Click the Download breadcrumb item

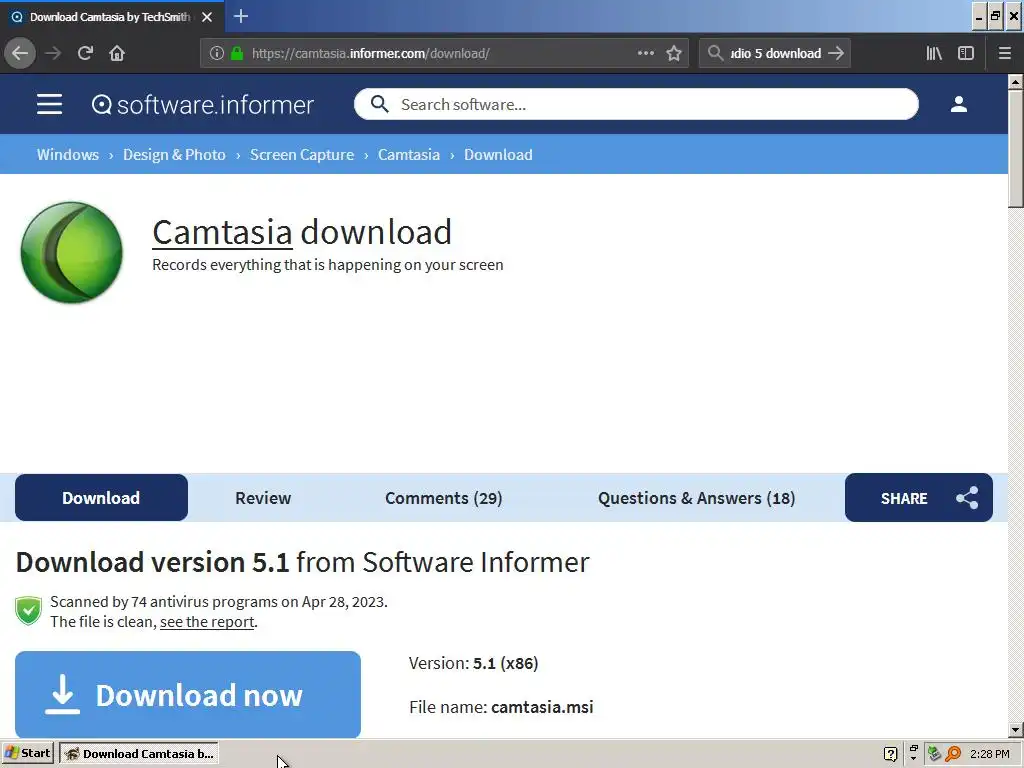click(498, 155)
